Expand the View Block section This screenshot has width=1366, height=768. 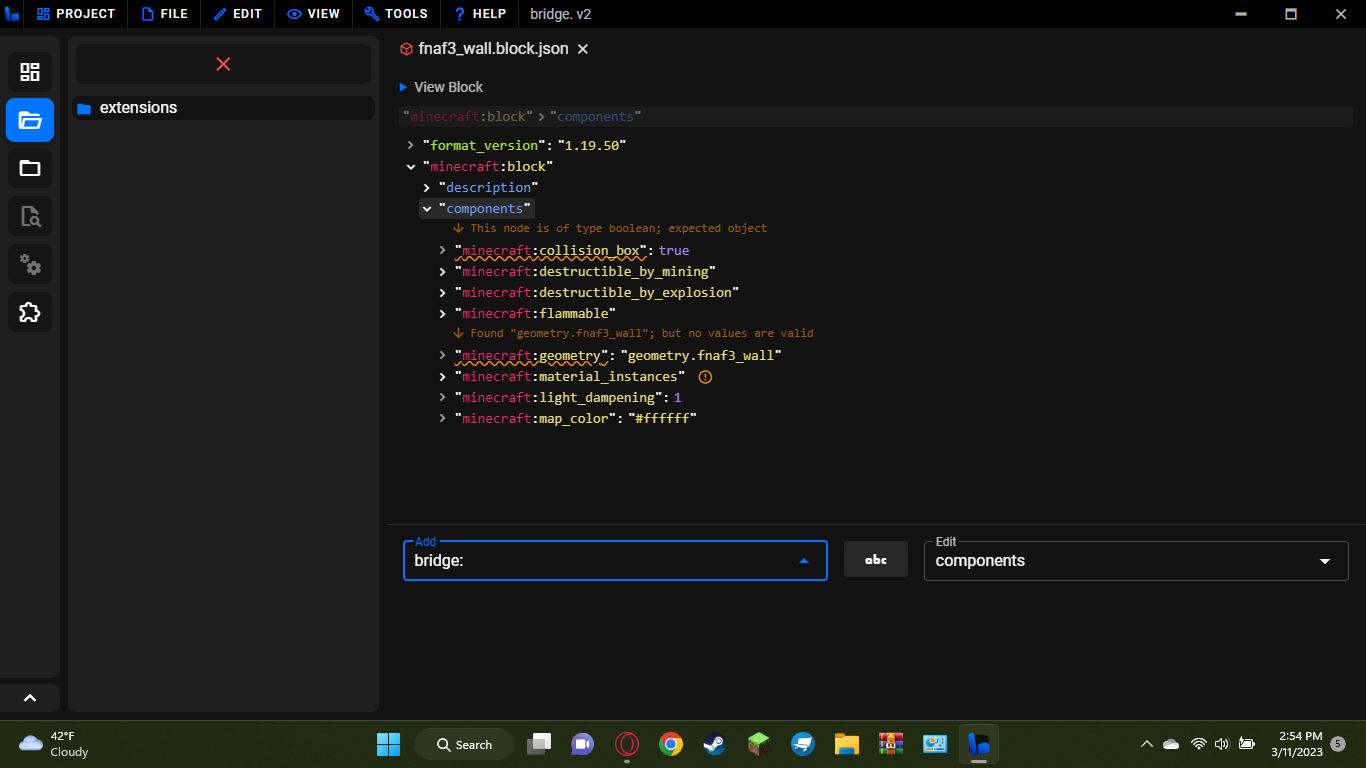click(x=441, y=87)
